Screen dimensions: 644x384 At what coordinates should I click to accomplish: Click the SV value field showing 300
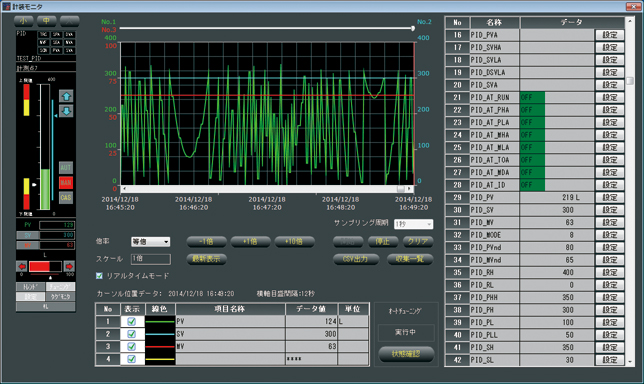click(x=57, y=235)
